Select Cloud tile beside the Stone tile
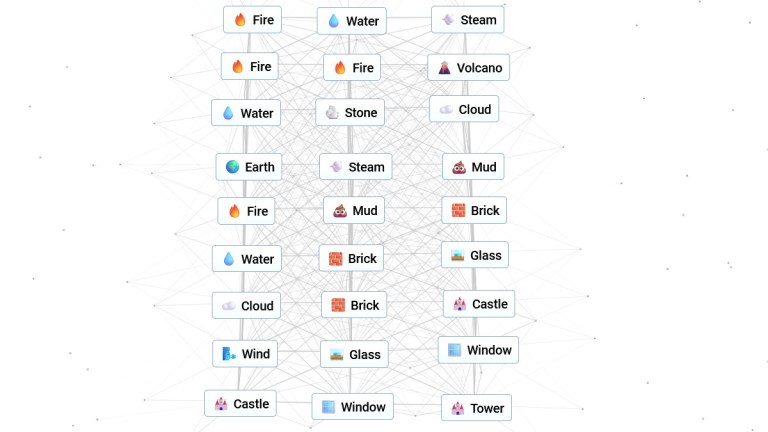 pyautogui.click(x=464, y=109)
